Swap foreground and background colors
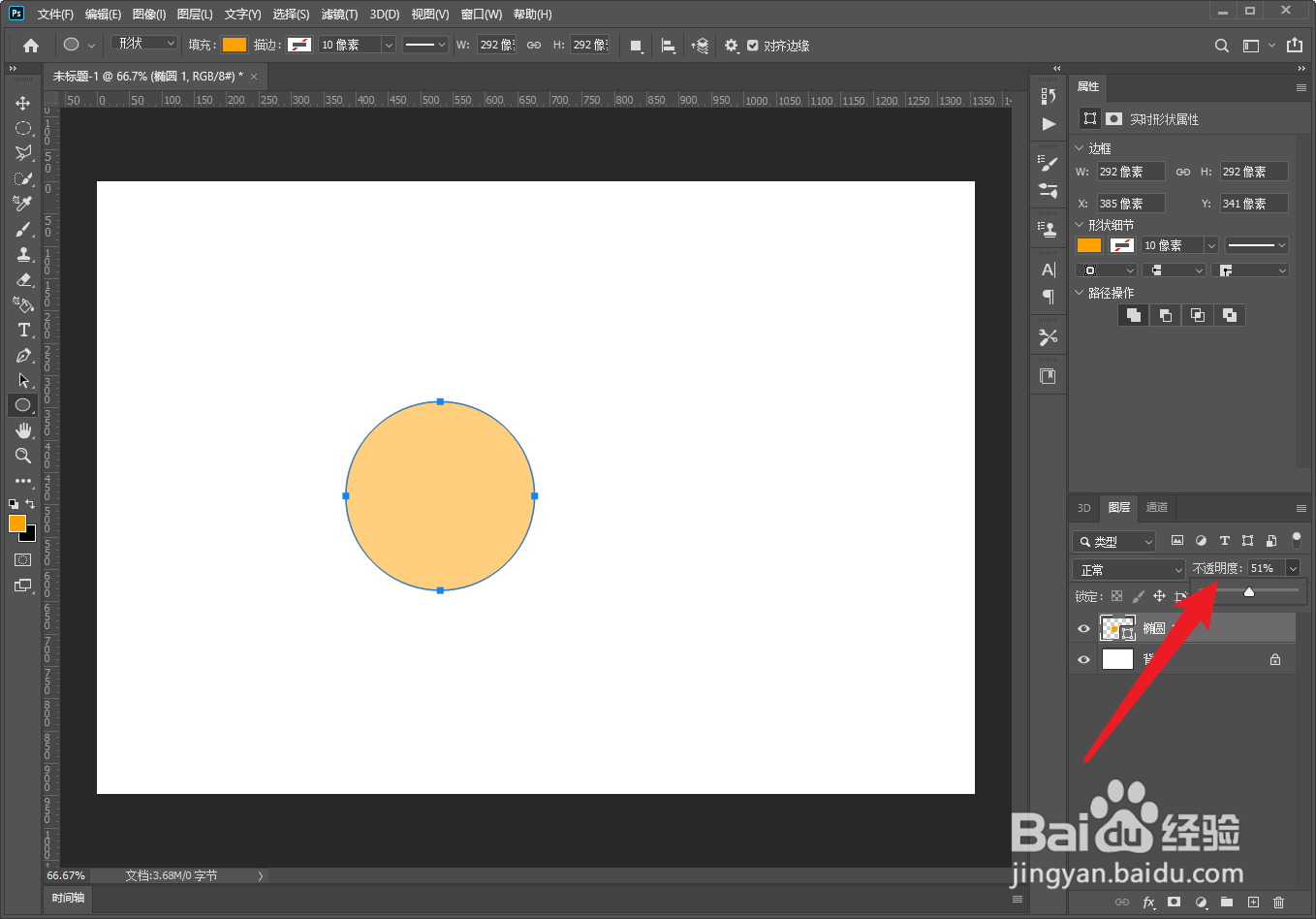The image size is (1316, 919). coord(30,504)
